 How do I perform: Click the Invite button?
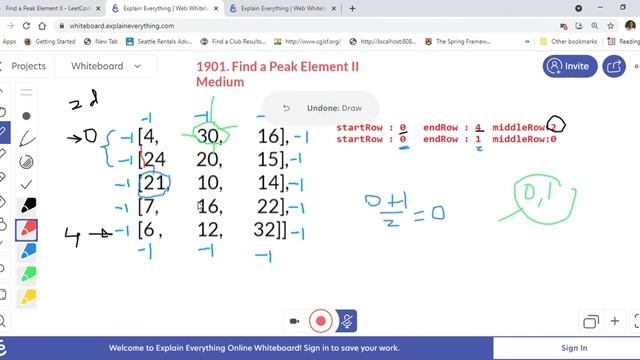pyautogui.click(x=570, y=66)
